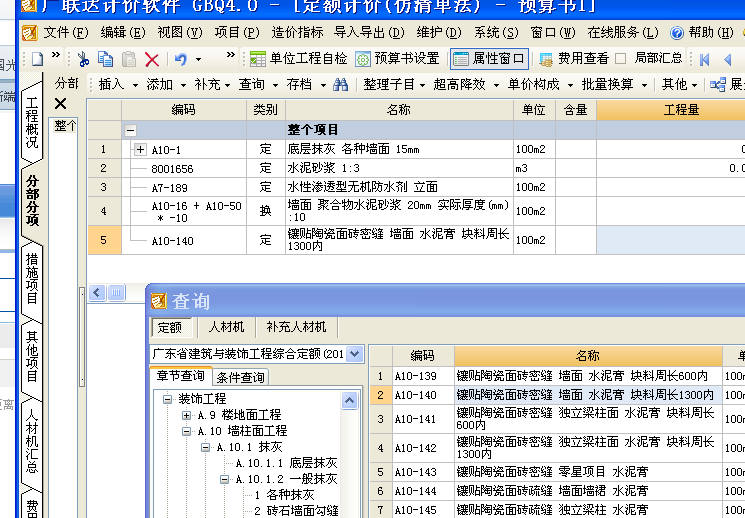745x518 pixels.
Task: Select 人材机 tab in 查询 window
Action: [x=226, y=327]
